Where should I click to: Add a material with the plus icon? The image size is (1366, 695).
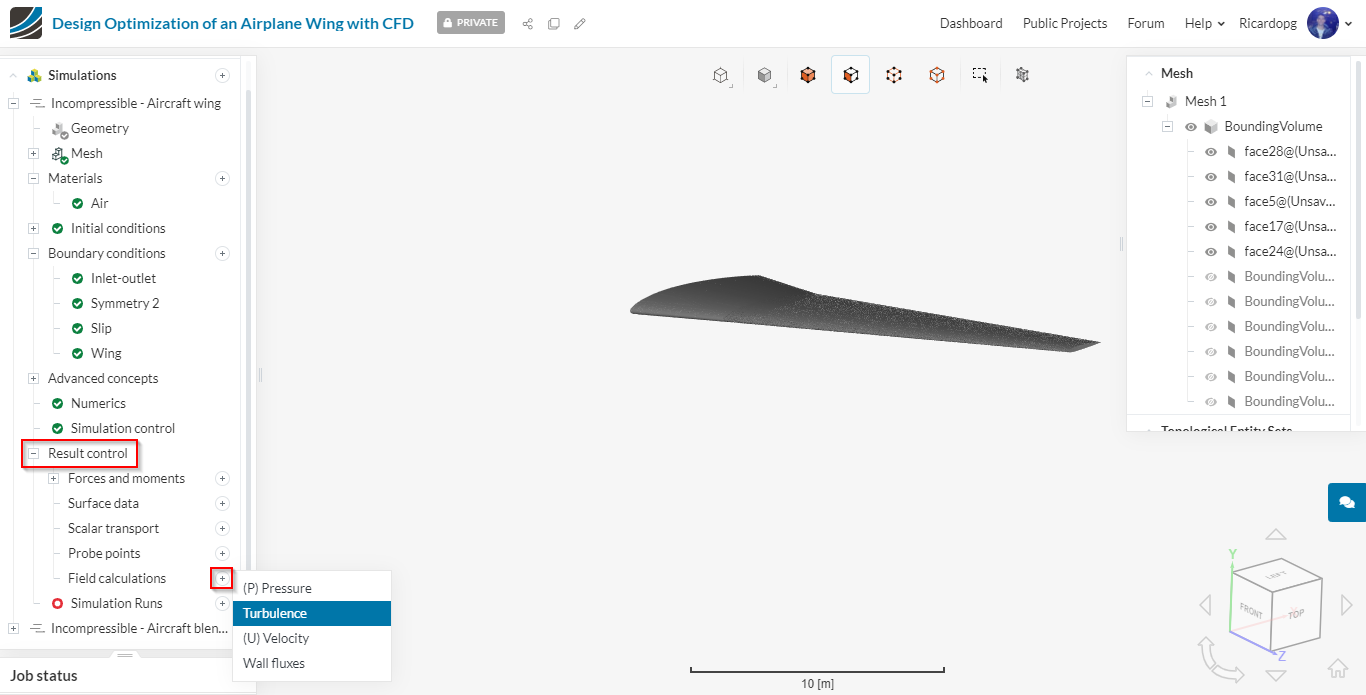pos(222,178)
